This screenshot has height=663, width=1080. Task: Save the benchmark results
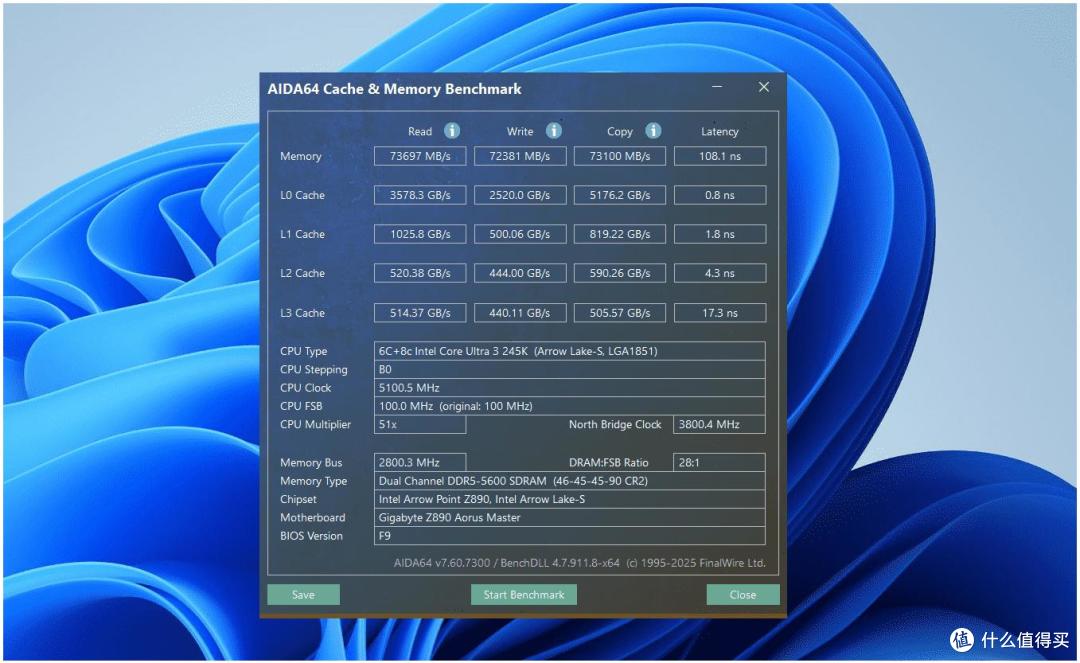[303, 595]
